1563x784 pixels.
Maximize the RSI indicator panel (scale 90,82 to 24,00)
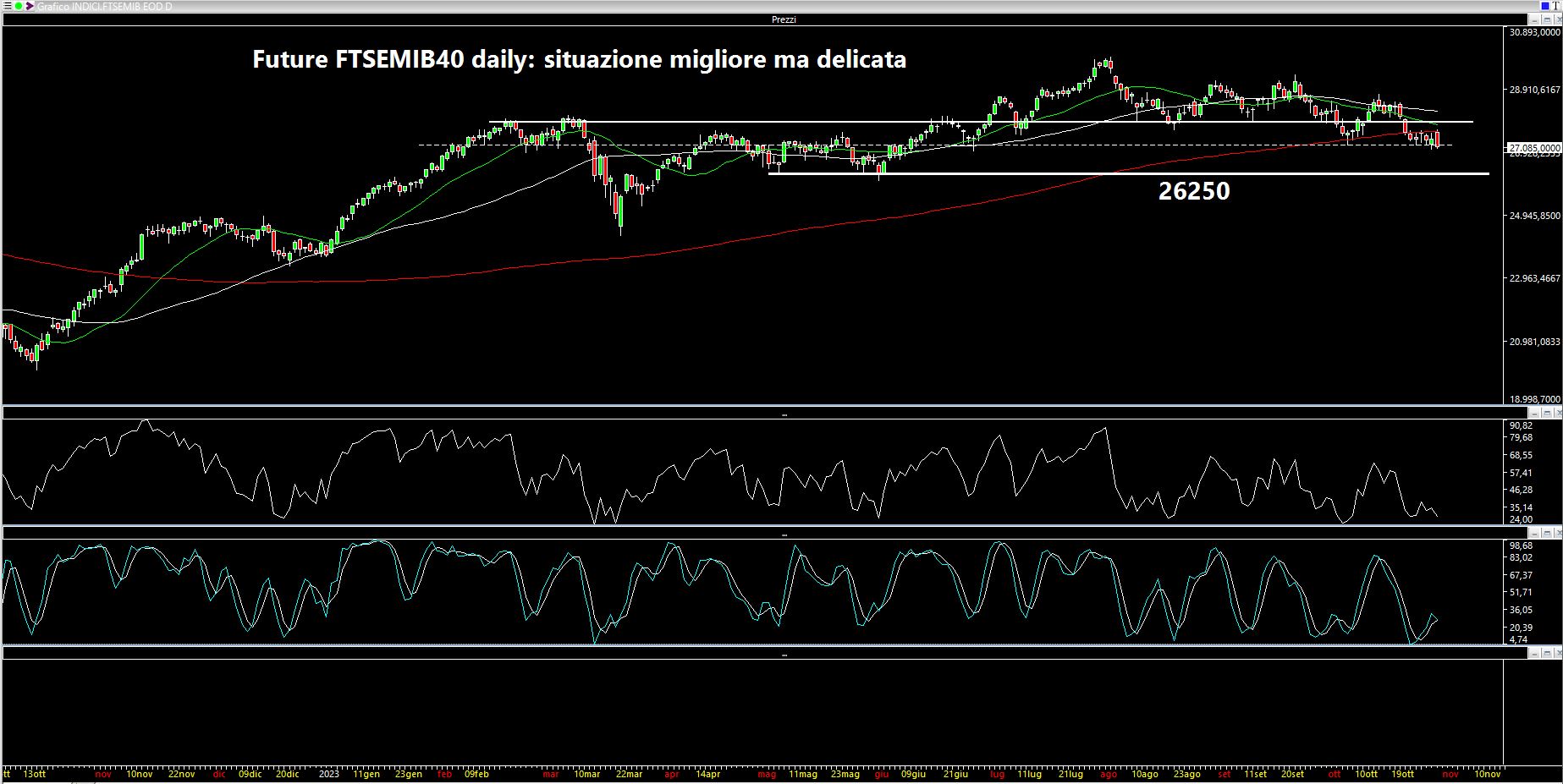coord(1545,413)
